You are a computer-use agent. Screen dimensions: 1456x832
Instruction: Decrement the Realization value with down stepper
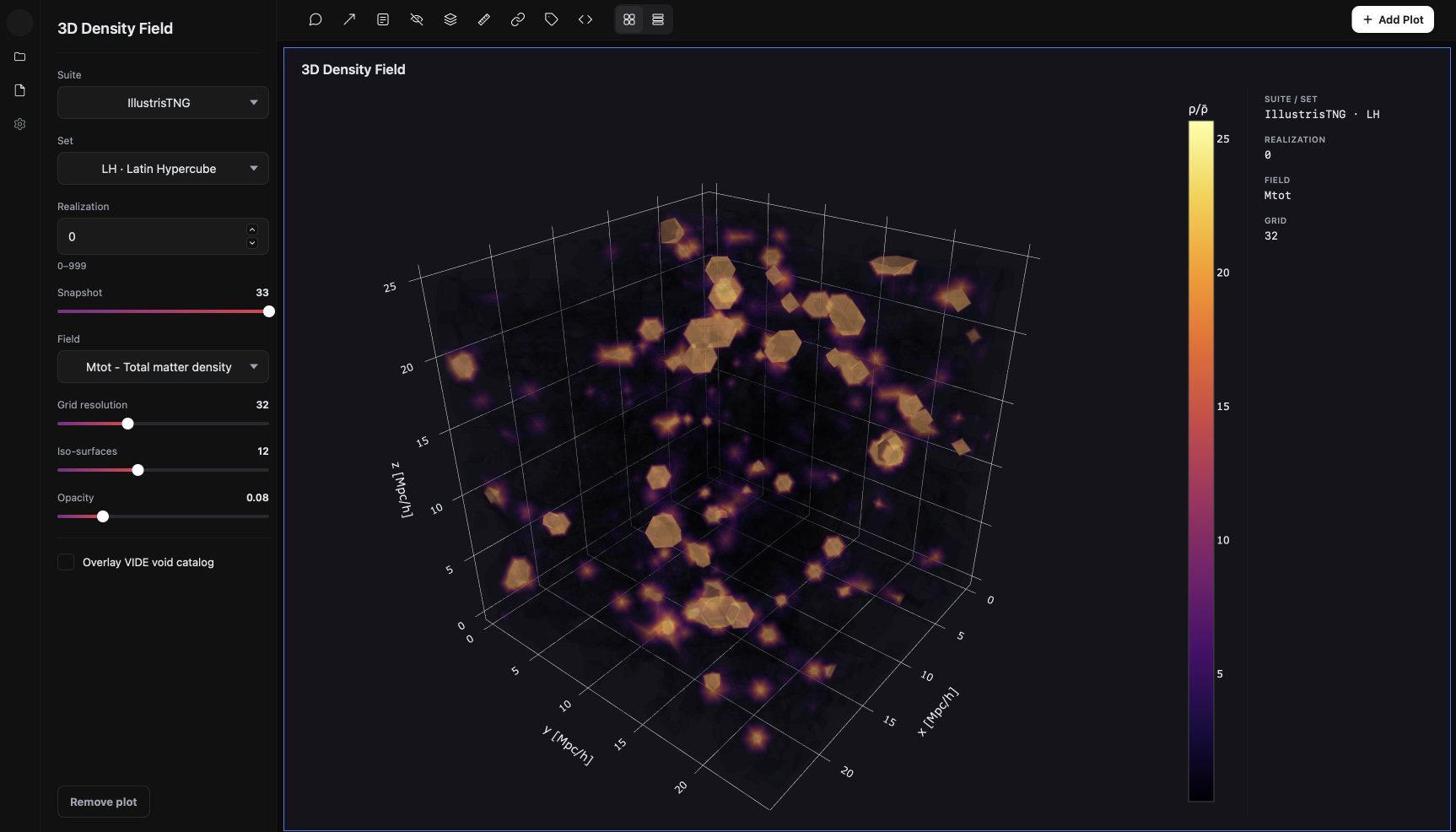click(x=252, y=243)
